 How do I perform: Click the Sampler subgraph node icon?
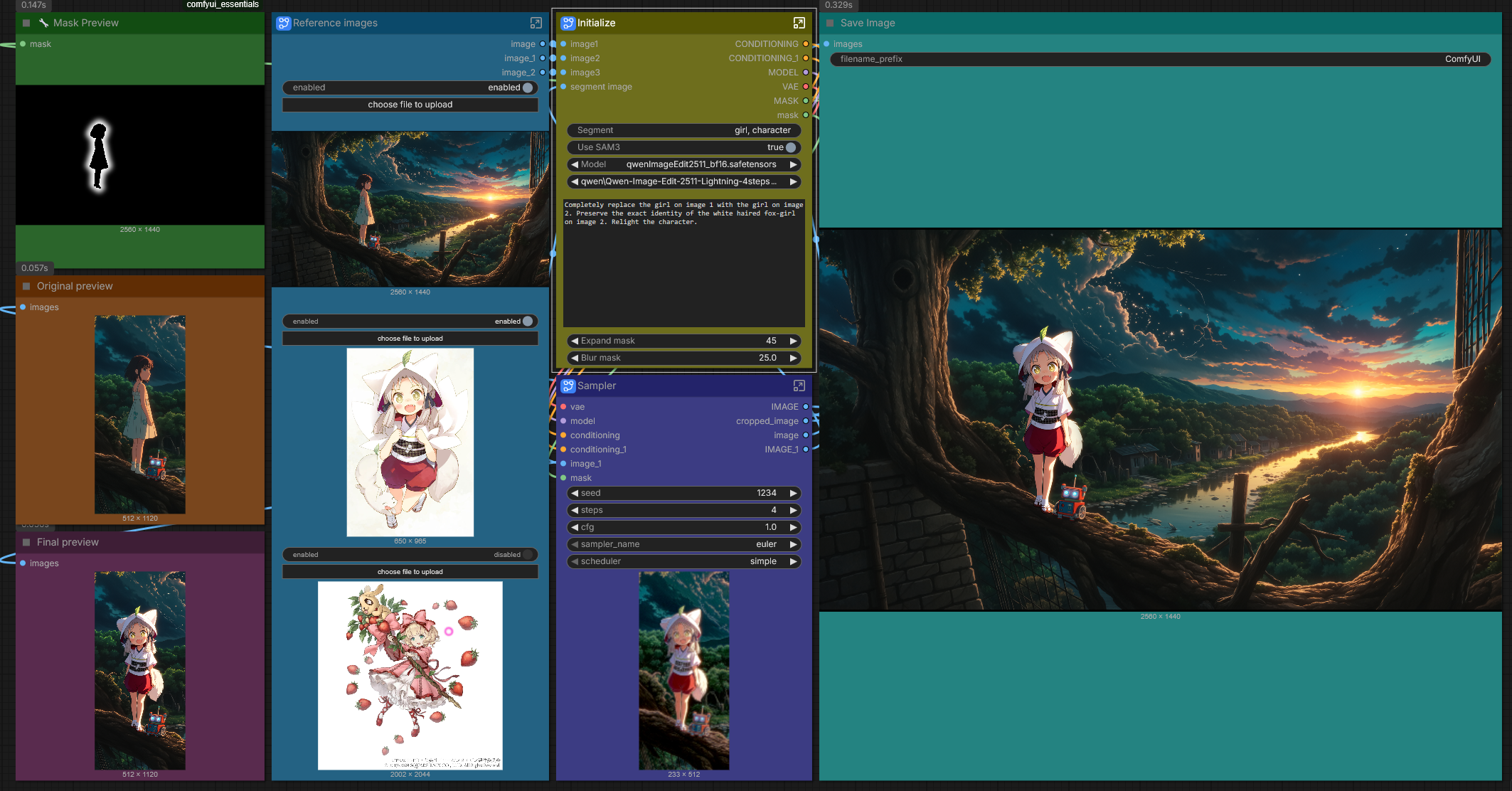click(x=568, y=386)
